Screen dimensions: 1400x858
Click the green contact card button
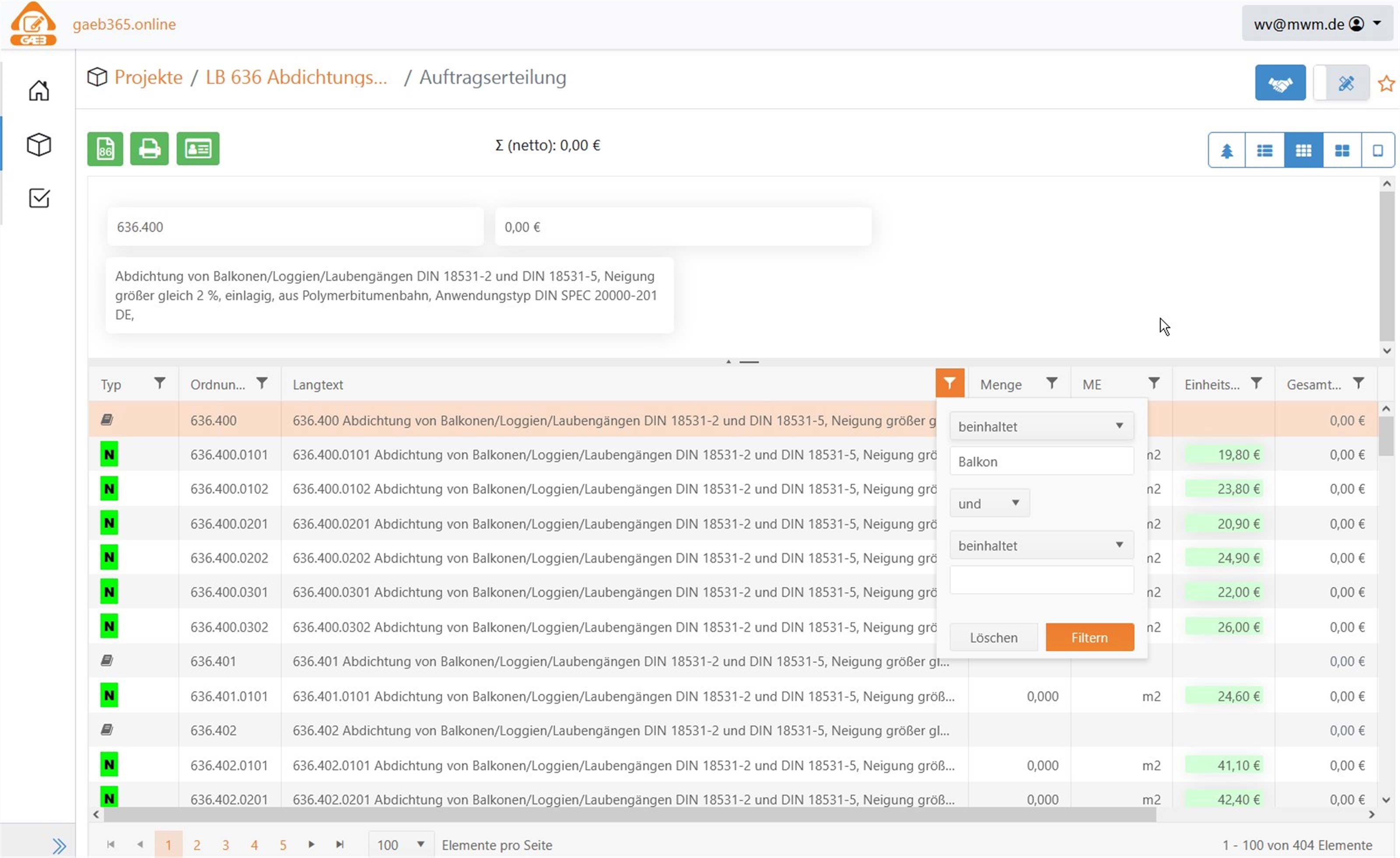click(198, 149)
